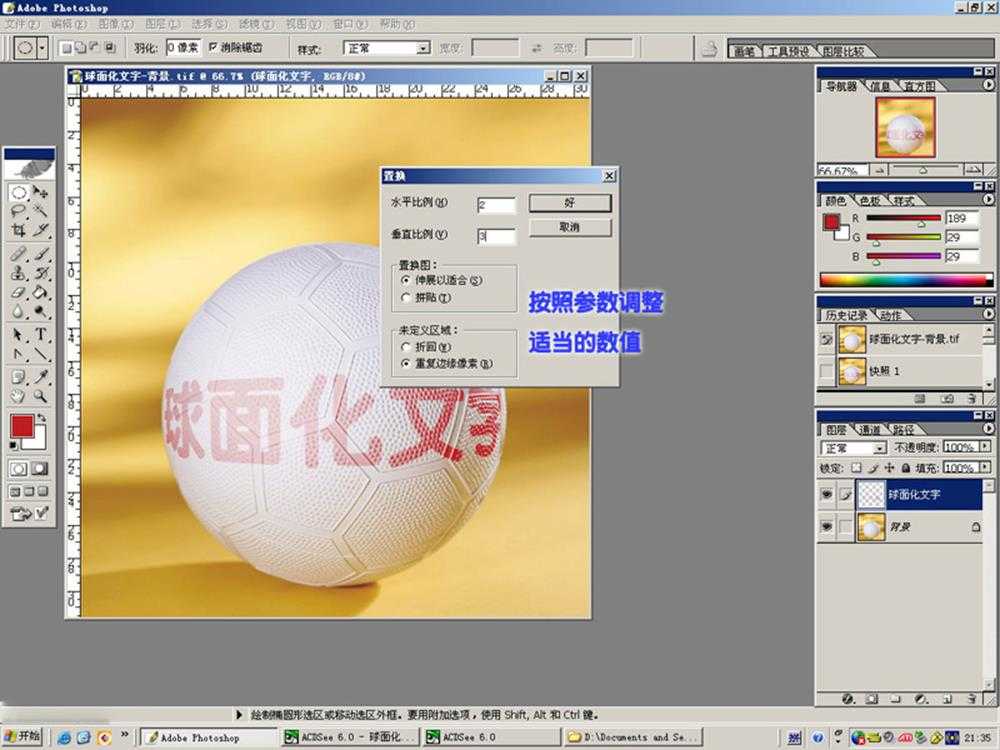Select the Blur tool

click(x=19, y=311)
